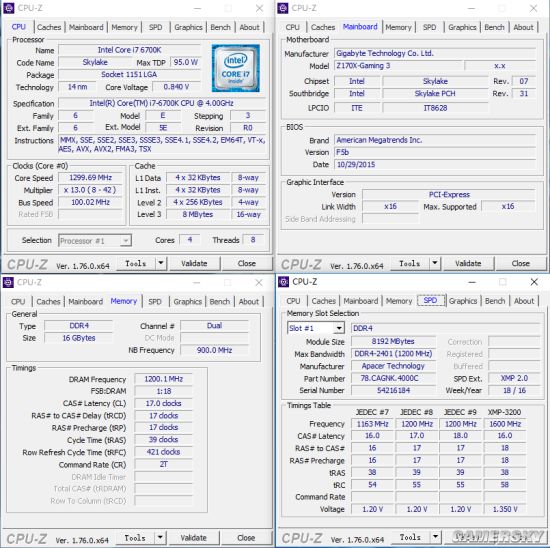550x548 pixels.
Task: Click Core Voltage value 0.840 V
Action: (176, 87)
